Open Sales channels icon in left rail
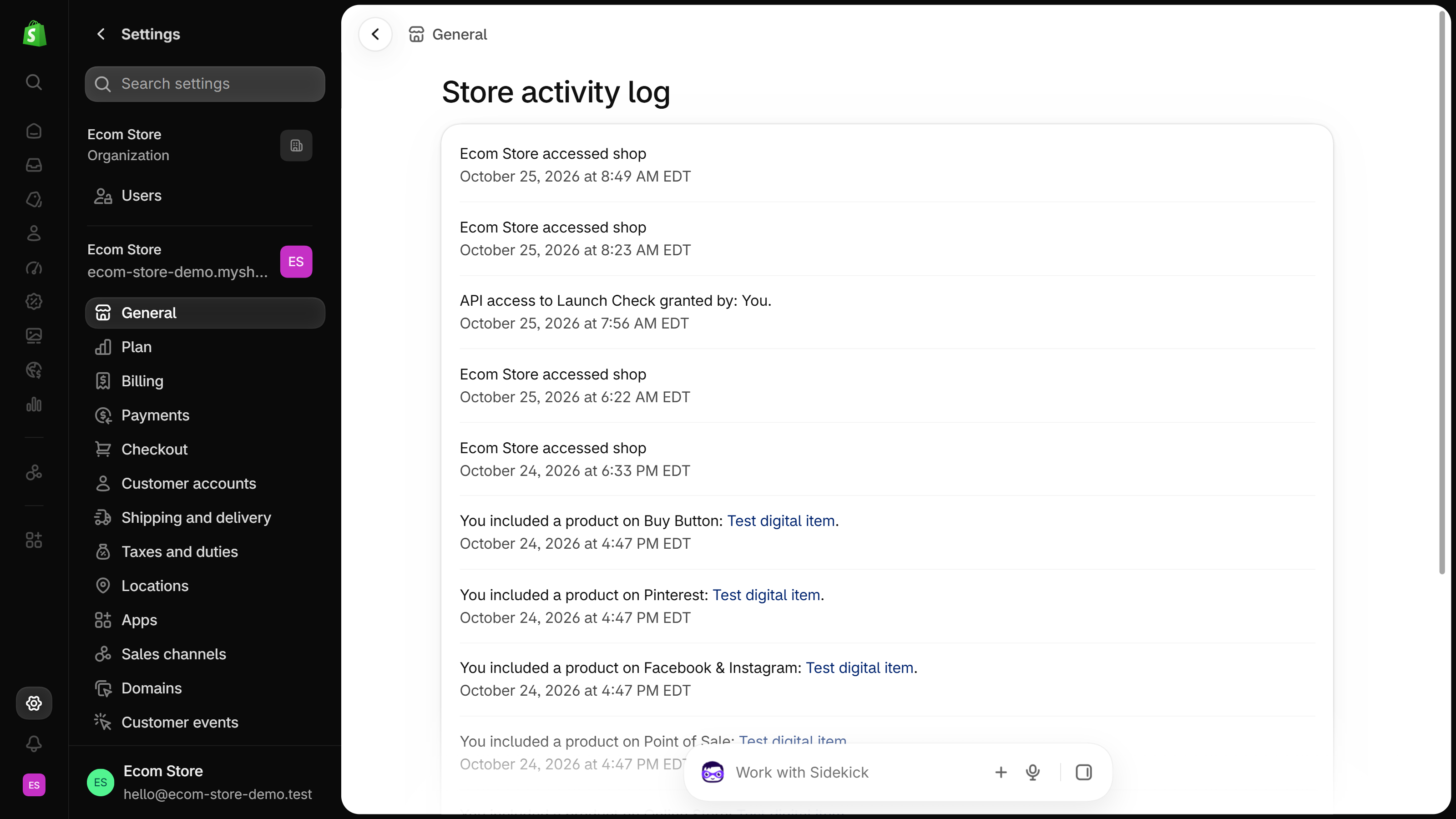This screenshot has width=1456, height=819. click(x=34, y=473)
